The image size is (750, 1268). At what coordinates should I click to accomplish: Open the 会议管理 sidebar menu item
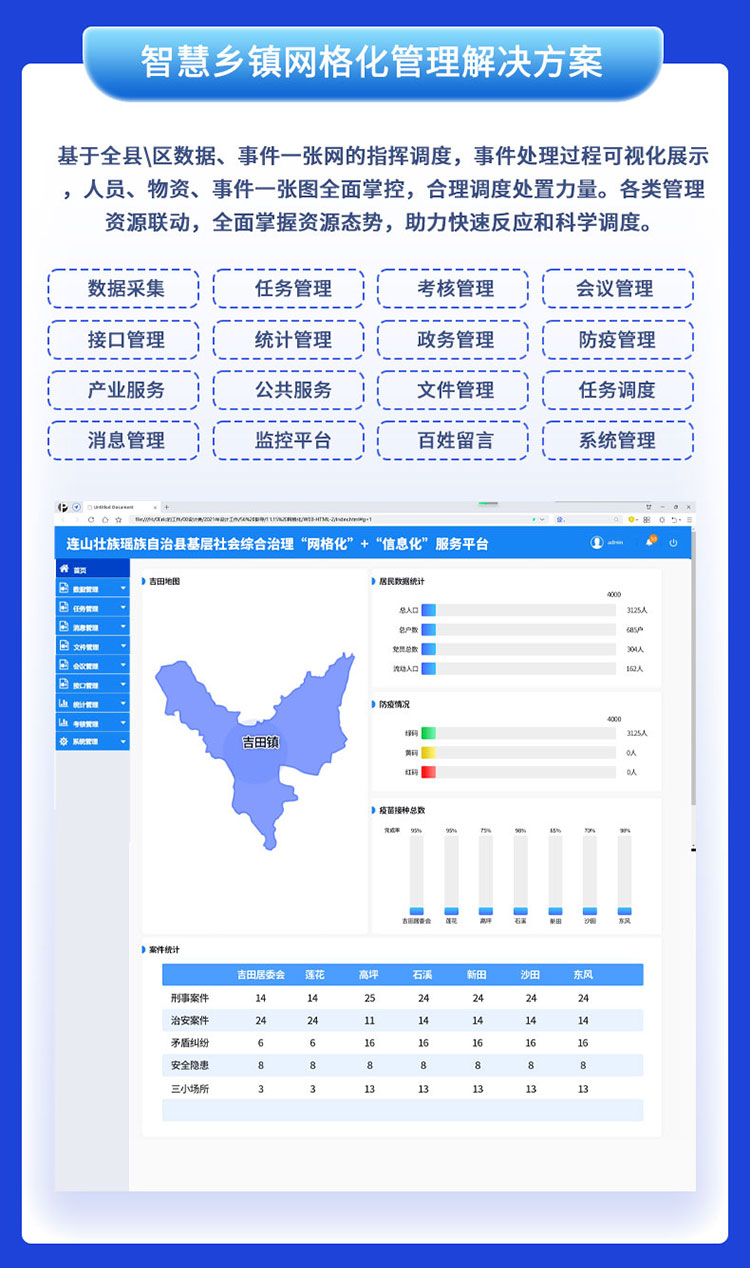(x=86, y=666)
